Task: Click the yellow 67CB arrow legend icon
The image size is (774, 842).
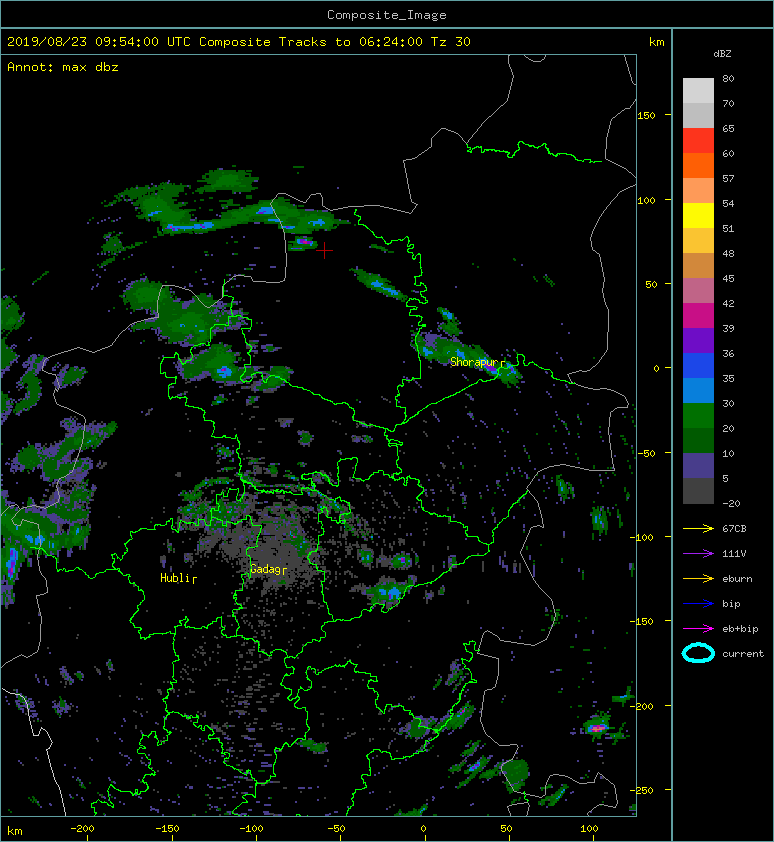Action: [698, 529]
